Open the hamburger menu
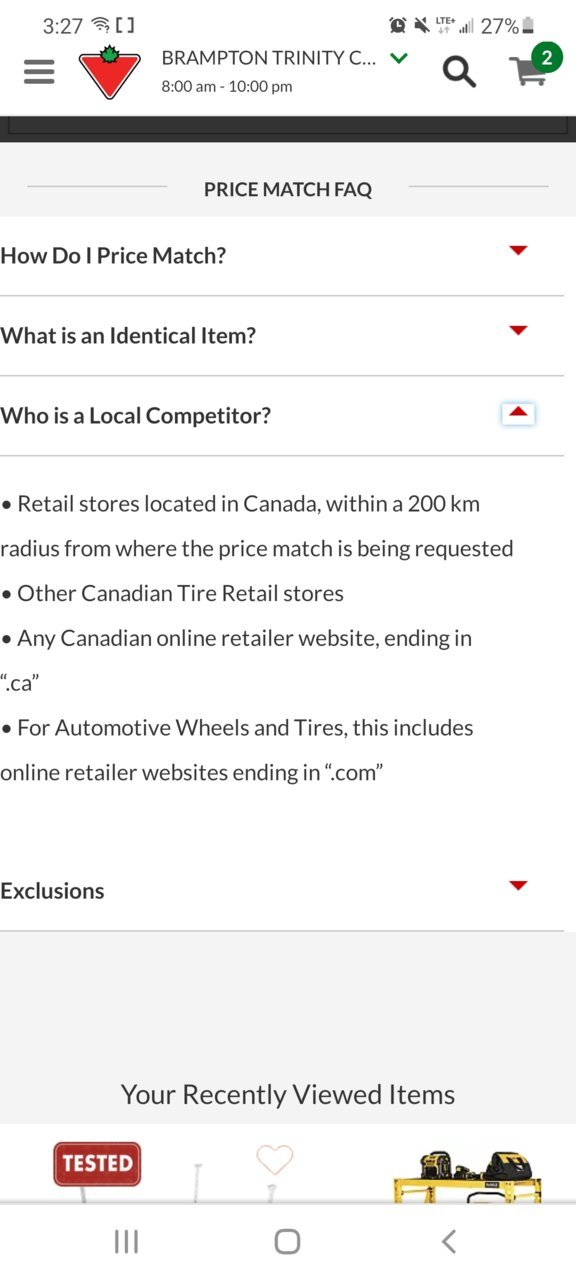The image size is (576, 1280). tap(39, 71)
